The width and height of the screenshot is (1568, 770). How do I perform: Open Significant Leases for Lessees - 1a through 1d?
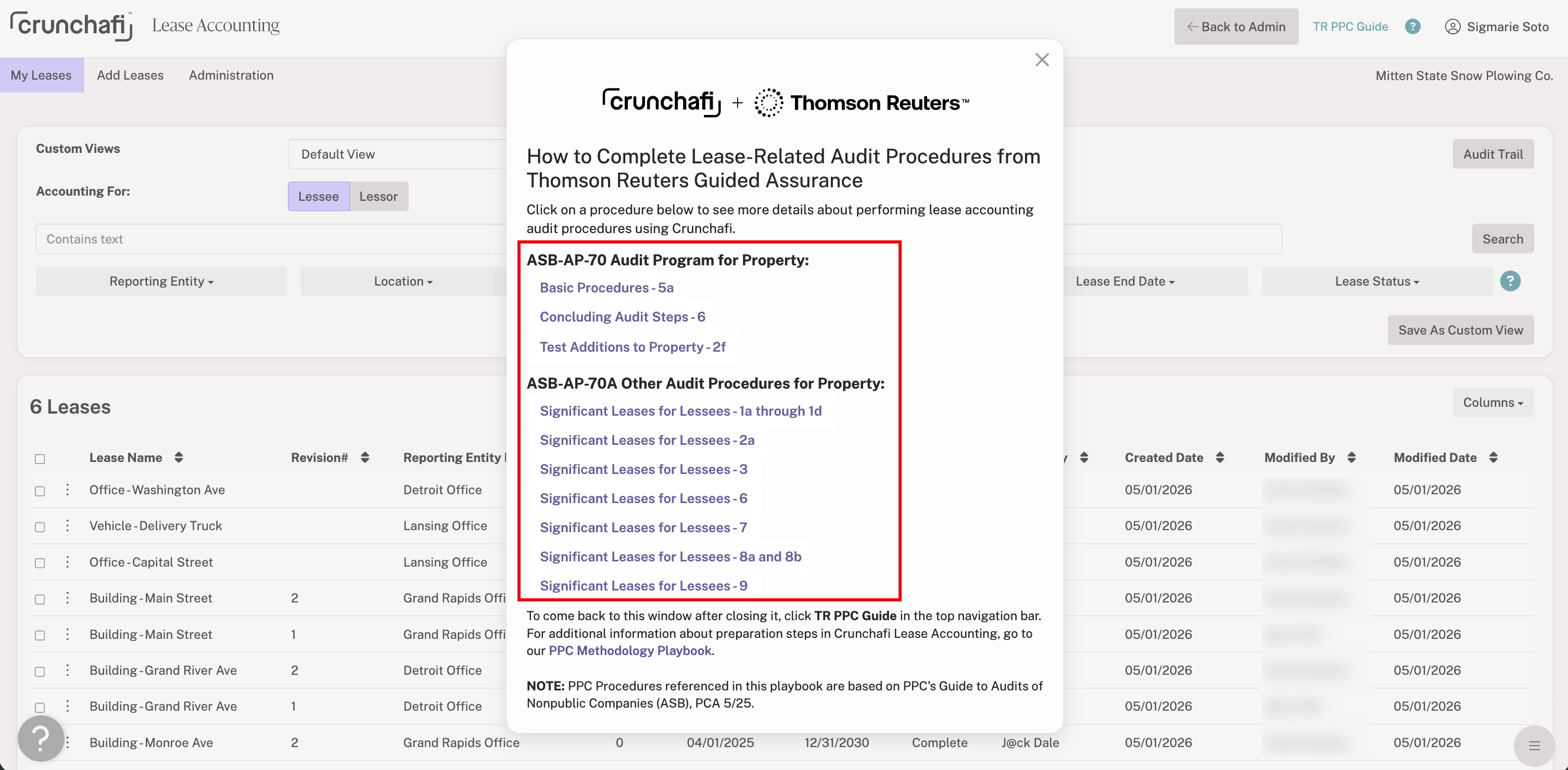(680, 410)
